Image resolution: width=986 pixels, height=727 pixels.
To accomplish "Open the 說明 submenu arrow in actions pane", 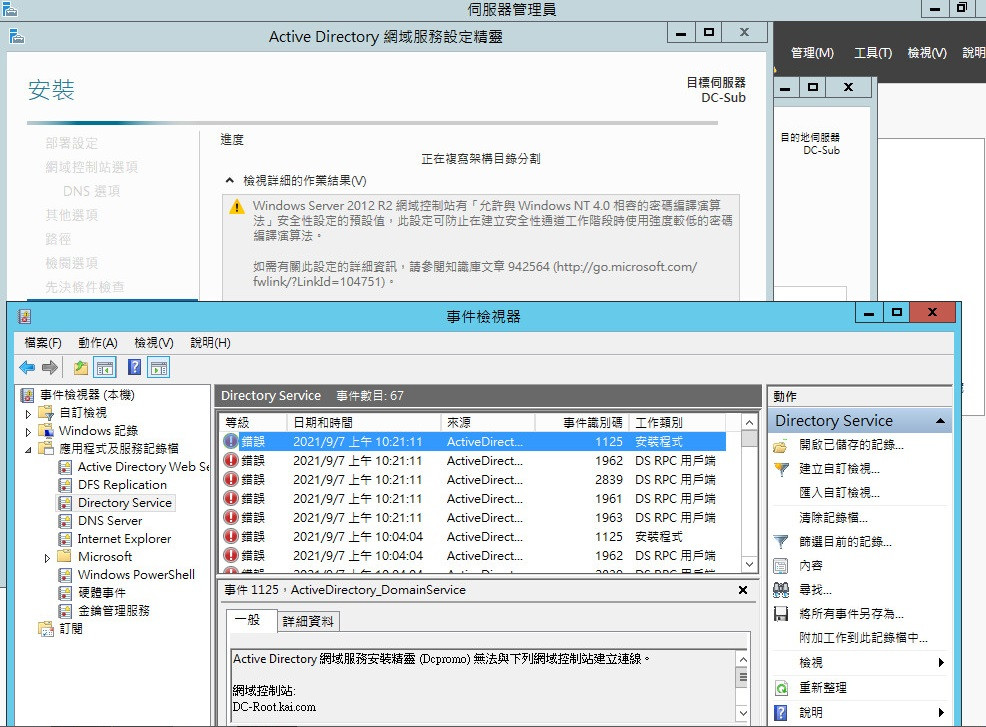I will [941, 713].
